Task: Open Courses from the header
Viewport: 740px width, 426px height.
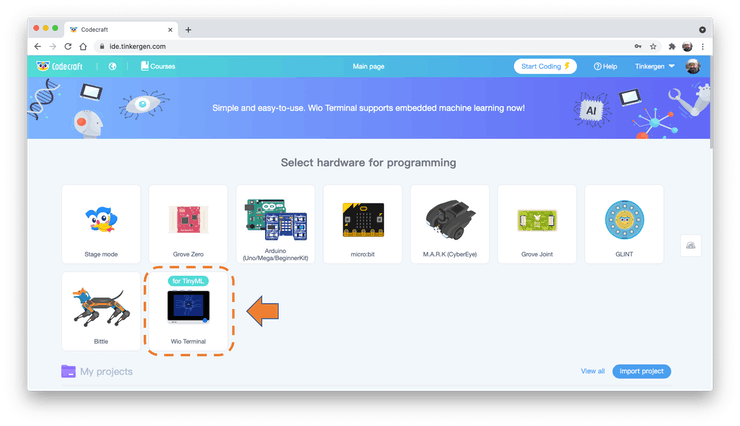Action: [158, 67]
